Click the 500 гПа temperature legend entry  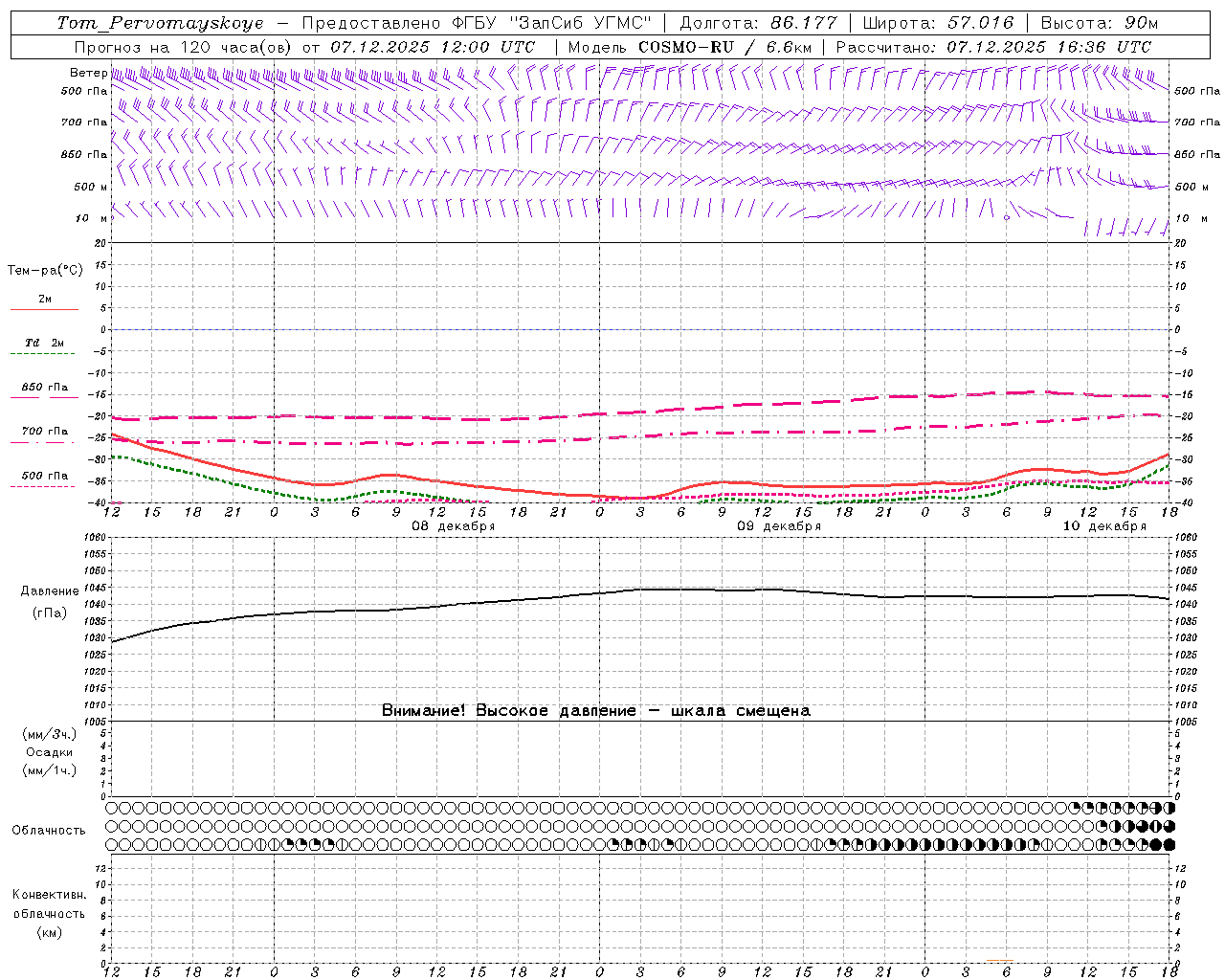click(45, 476)
